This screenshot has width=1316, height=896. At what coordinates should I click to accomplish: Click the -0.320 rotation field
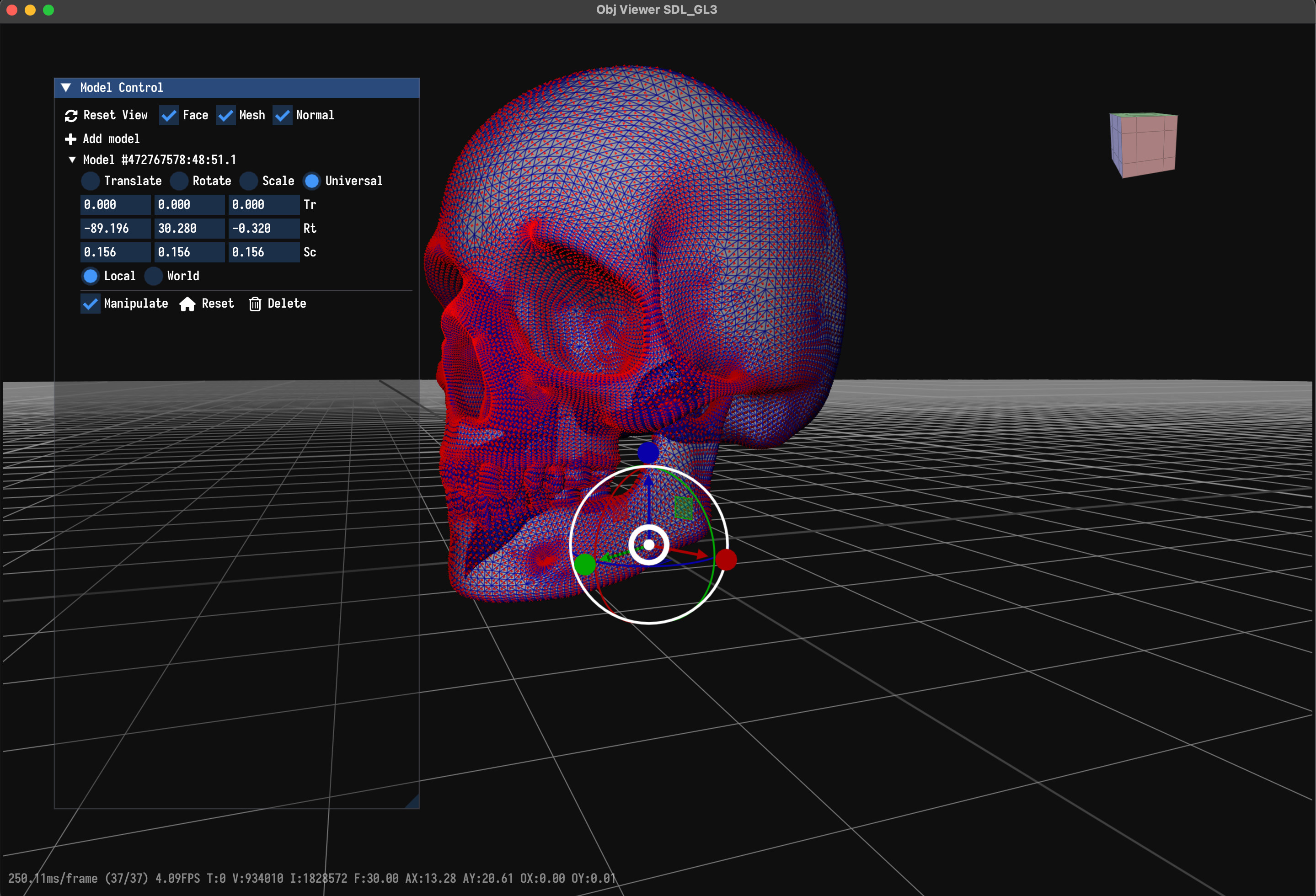pos(264,229)
